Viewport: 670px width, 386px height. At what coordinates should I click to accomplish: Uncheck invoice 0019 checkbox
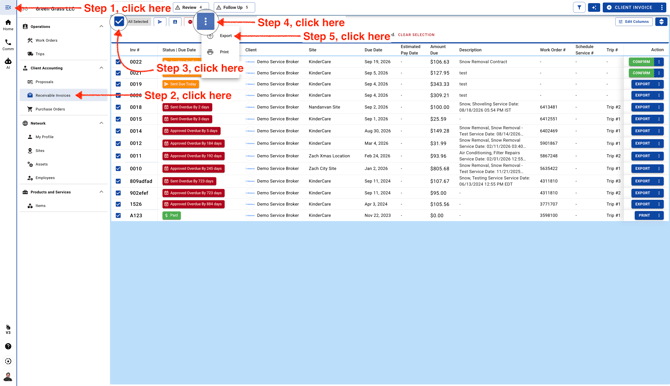coord(118,84)
